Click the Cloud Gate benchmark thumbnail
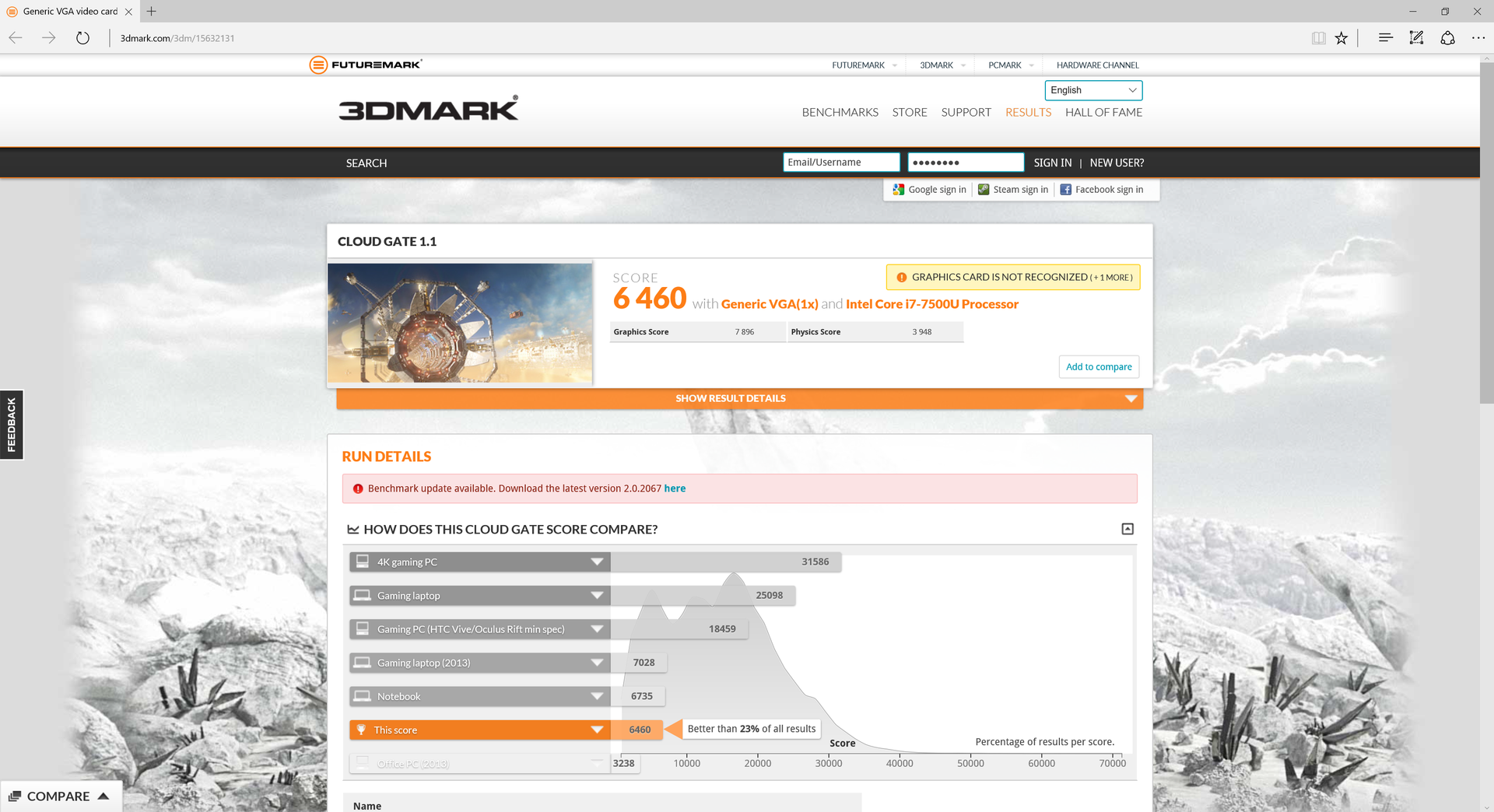Image resolution: width=1494 pixels, height=812 pixels. coord(460,323)
